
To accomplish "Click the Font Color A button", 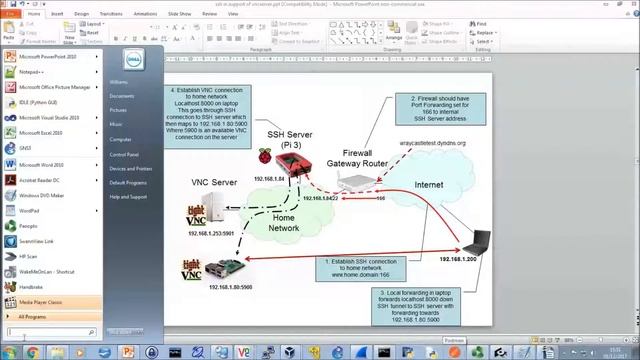I will pos(193,39).
